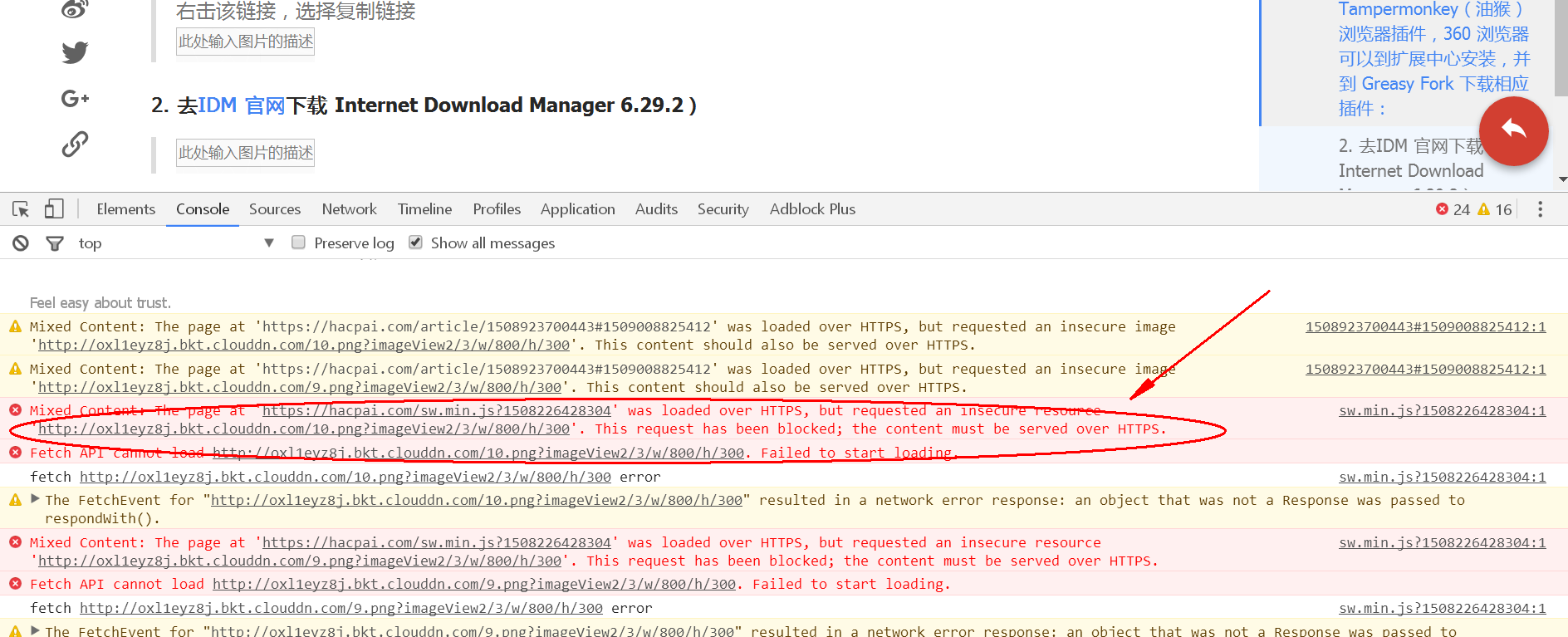Image resolution: width=1568 pixels, height=637 pixels.
Task: Open the Adblock Plus tab
Action: point(812,209)
